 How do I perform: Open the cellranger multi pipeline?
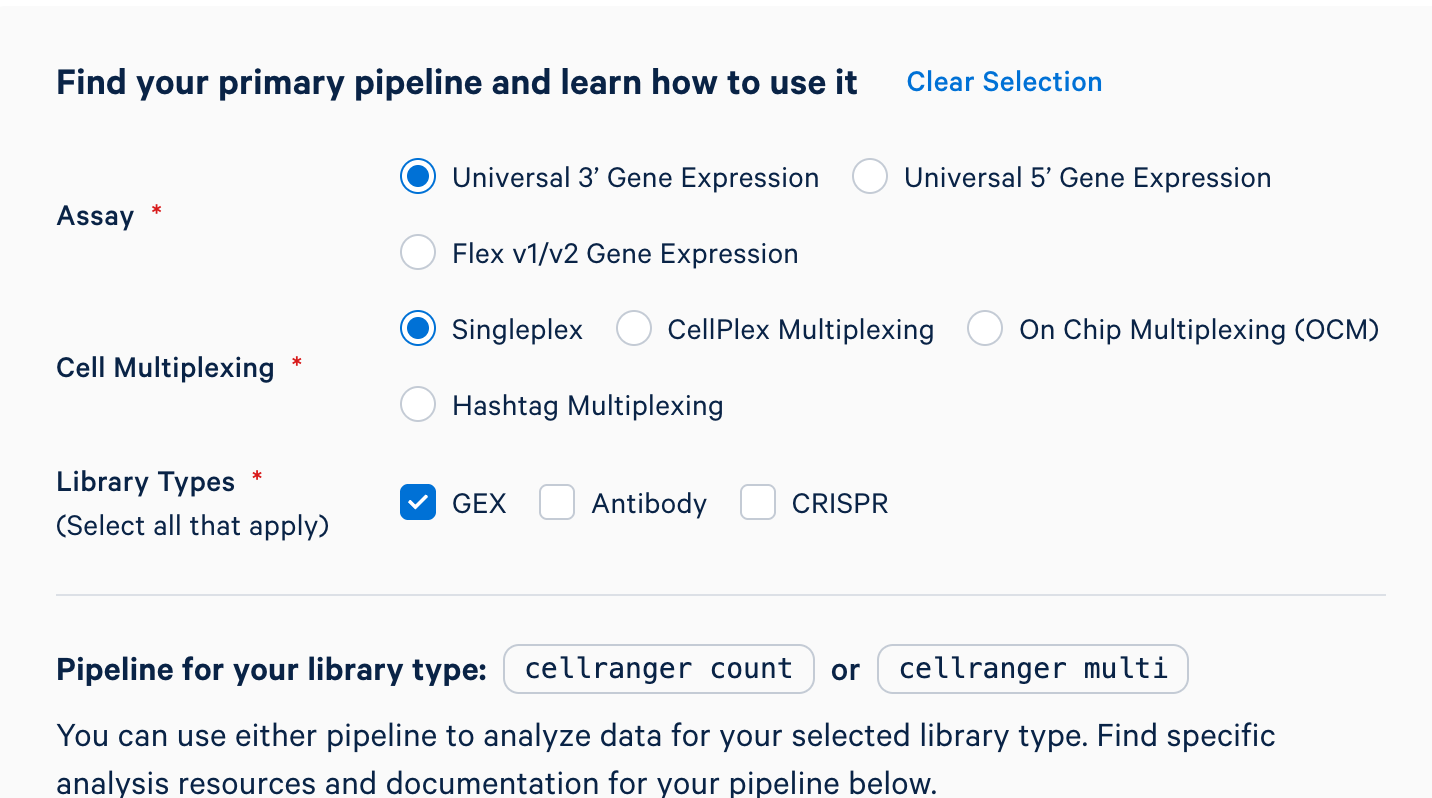[x=1032, y=669]
